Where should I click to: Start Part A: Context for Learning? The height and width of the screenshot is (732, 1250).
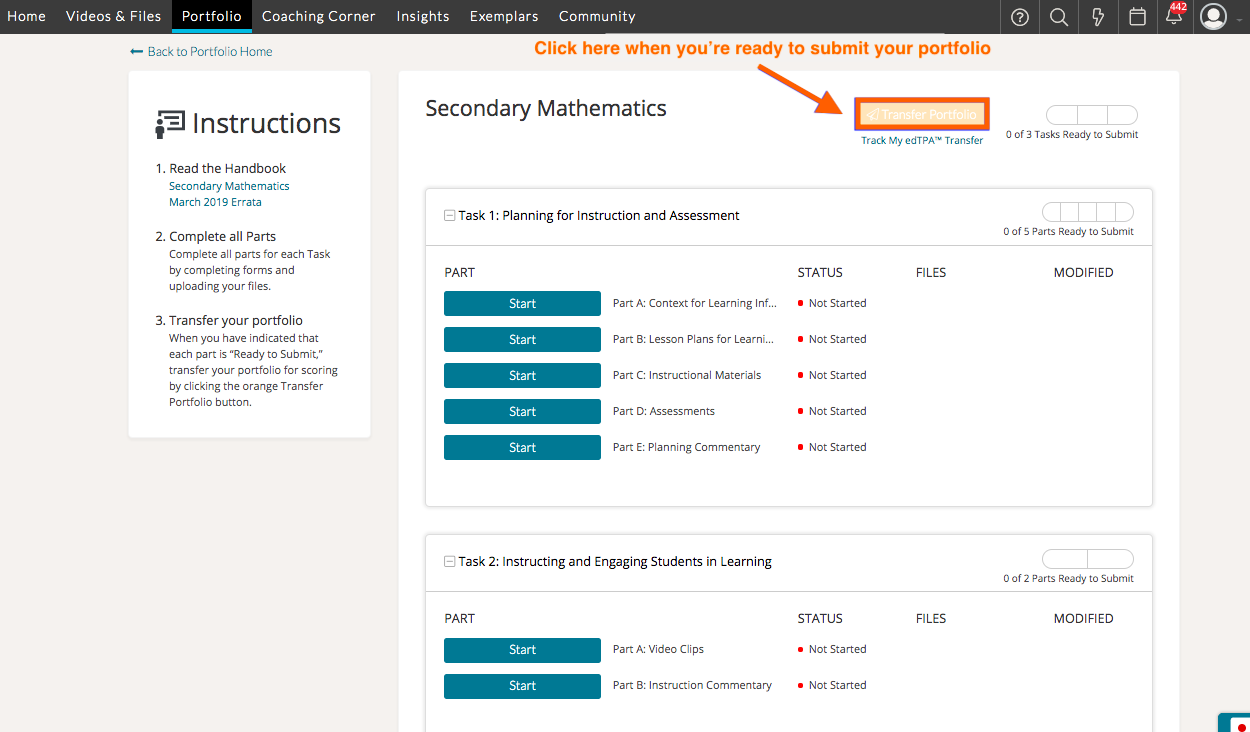(x=522, y=304)
